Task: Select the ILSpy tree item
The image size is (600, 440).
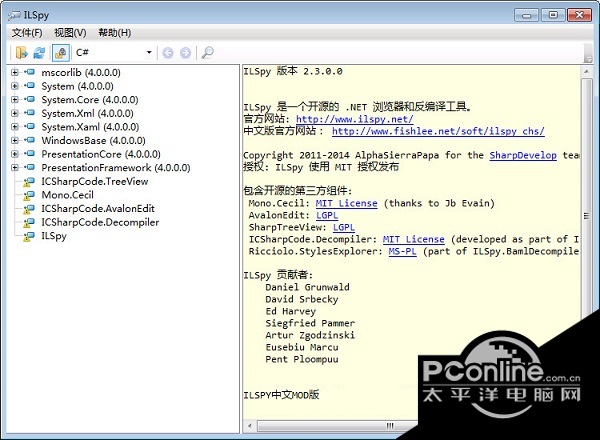Action: tap(54, 236)
